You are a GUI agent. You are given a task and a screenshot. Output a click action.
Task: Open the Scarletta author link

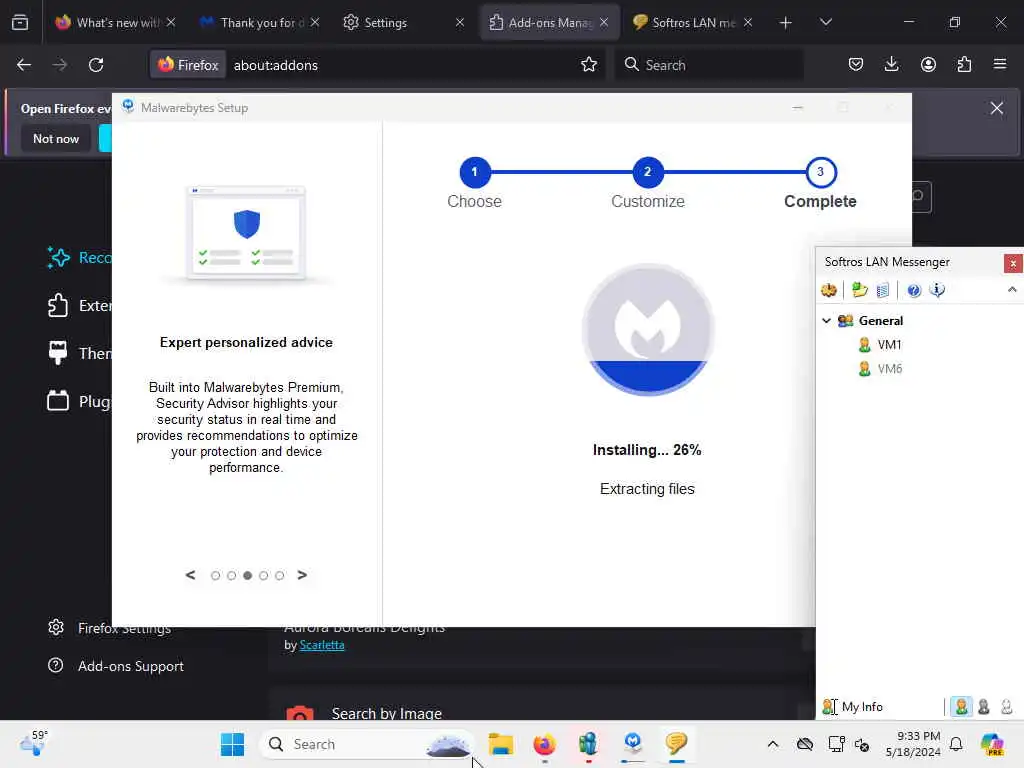tap(322, 645)
